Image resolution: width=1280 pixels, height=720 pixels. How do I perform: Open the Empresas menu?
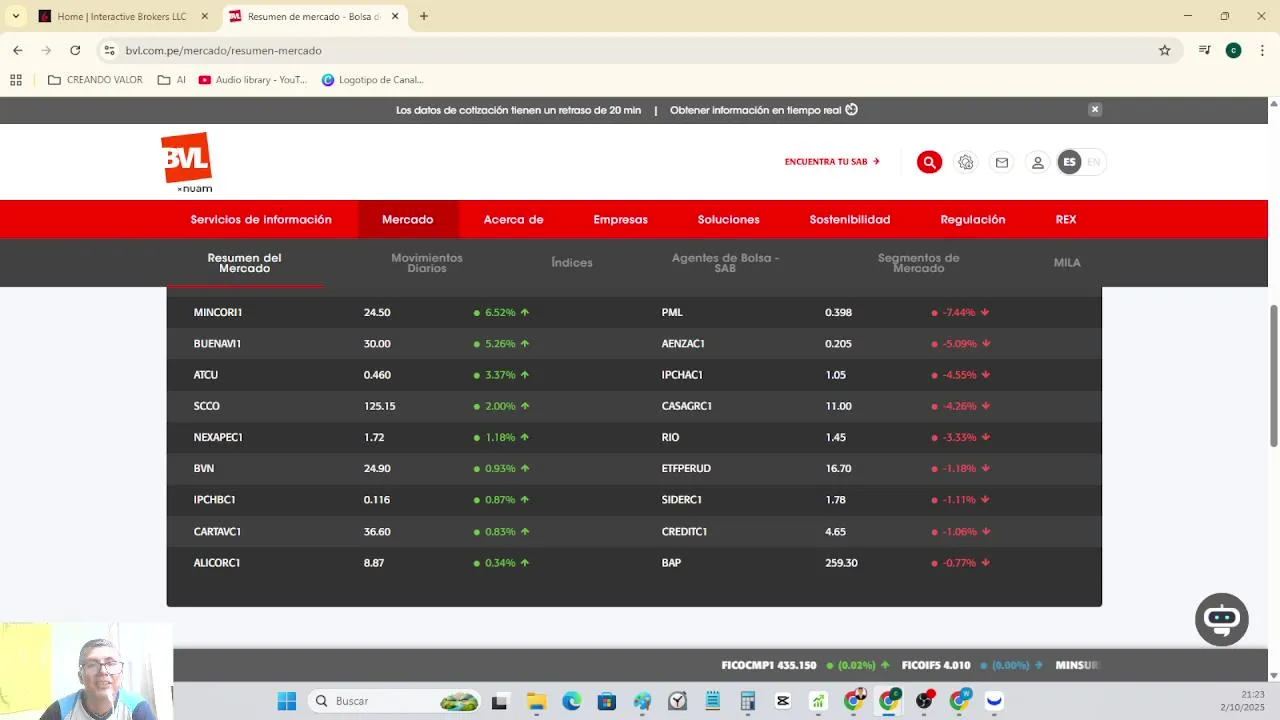click(x=620, y=219)
